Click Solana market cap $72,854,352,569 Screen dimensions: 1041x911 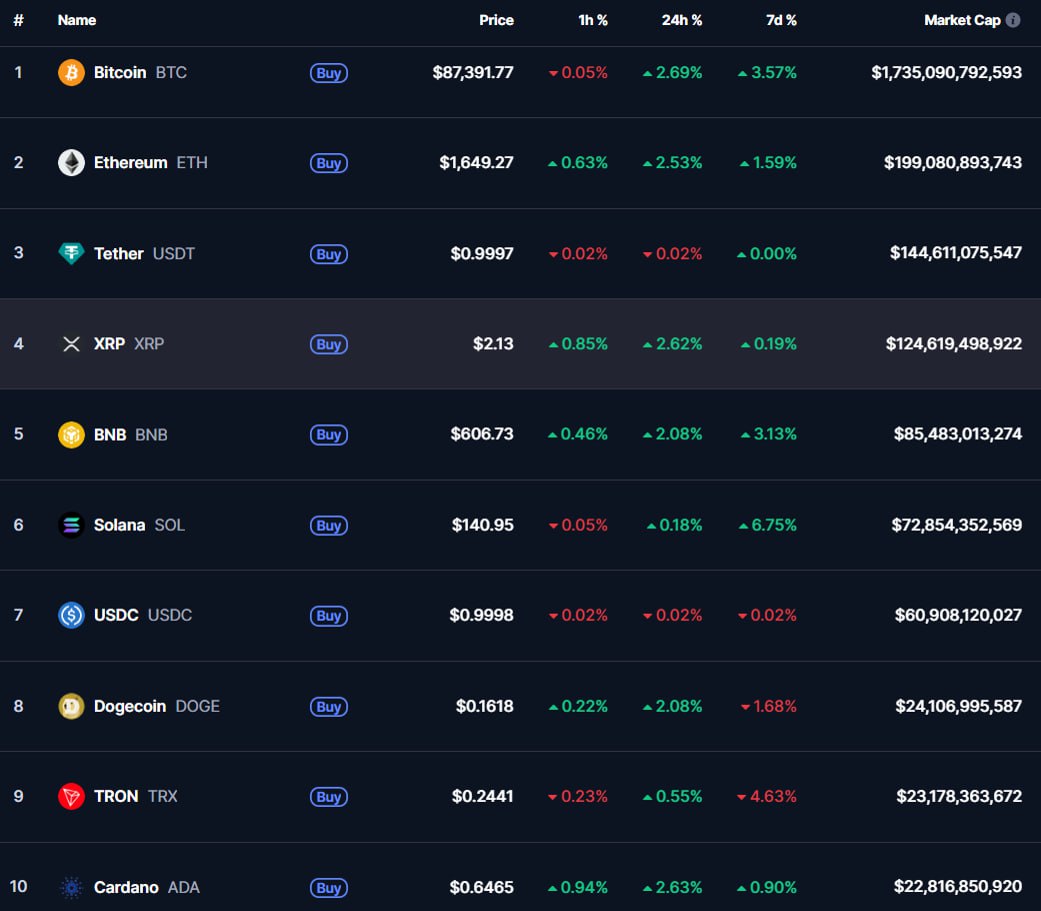[x=957, y=525]
